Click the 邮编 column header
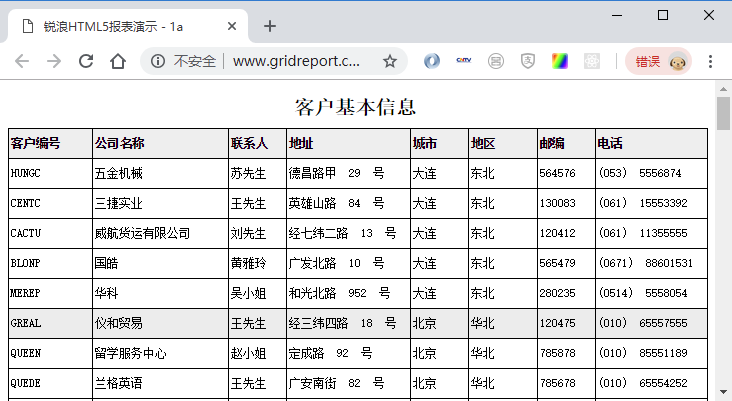Image resolution: width=732 pixels, height=401 pixels. (x=566, y=143)
